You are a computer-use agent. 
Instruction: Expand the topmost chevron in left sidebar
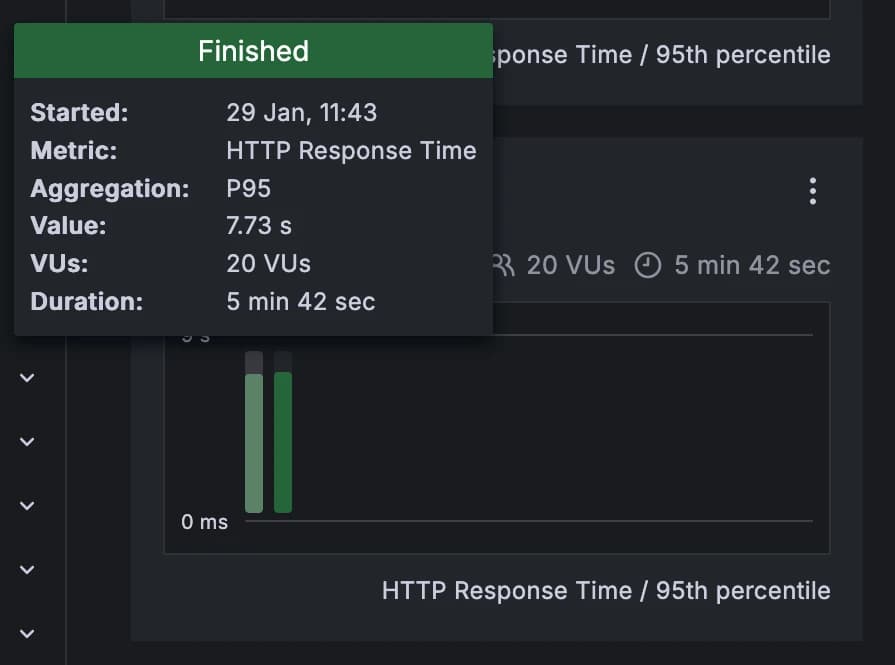pos(28,378)
